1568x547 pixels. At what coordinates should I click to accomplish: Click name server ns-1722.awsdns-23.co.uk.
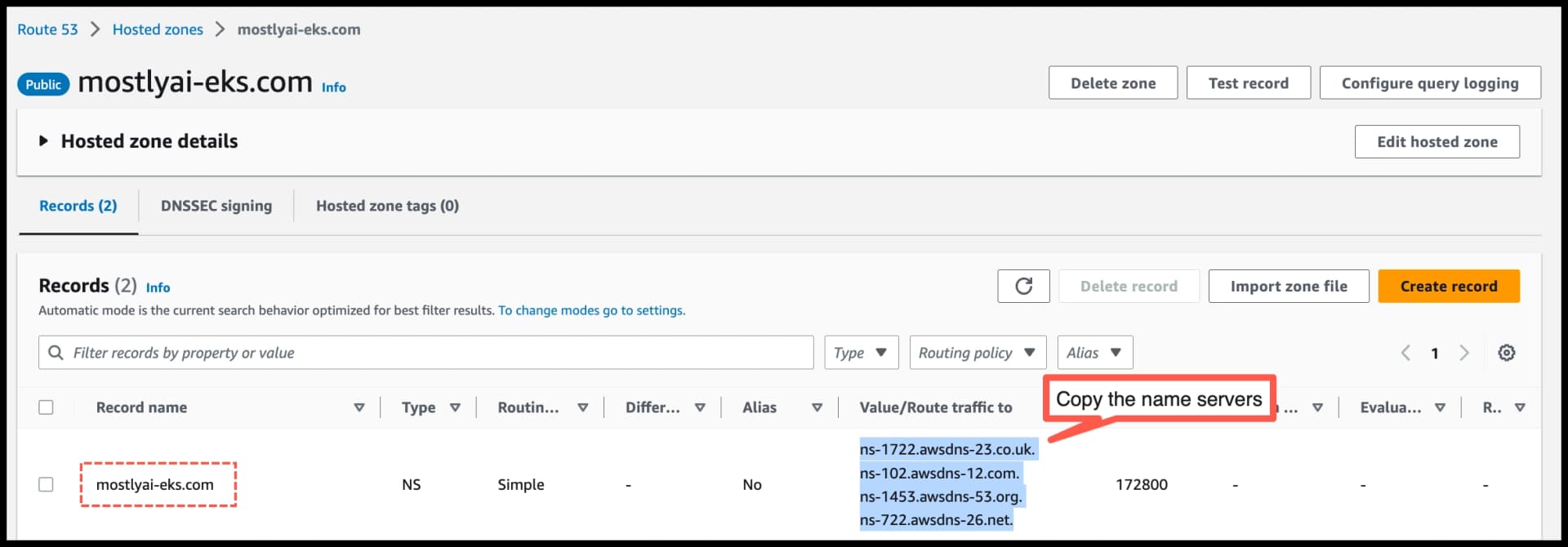click(947, 449)
